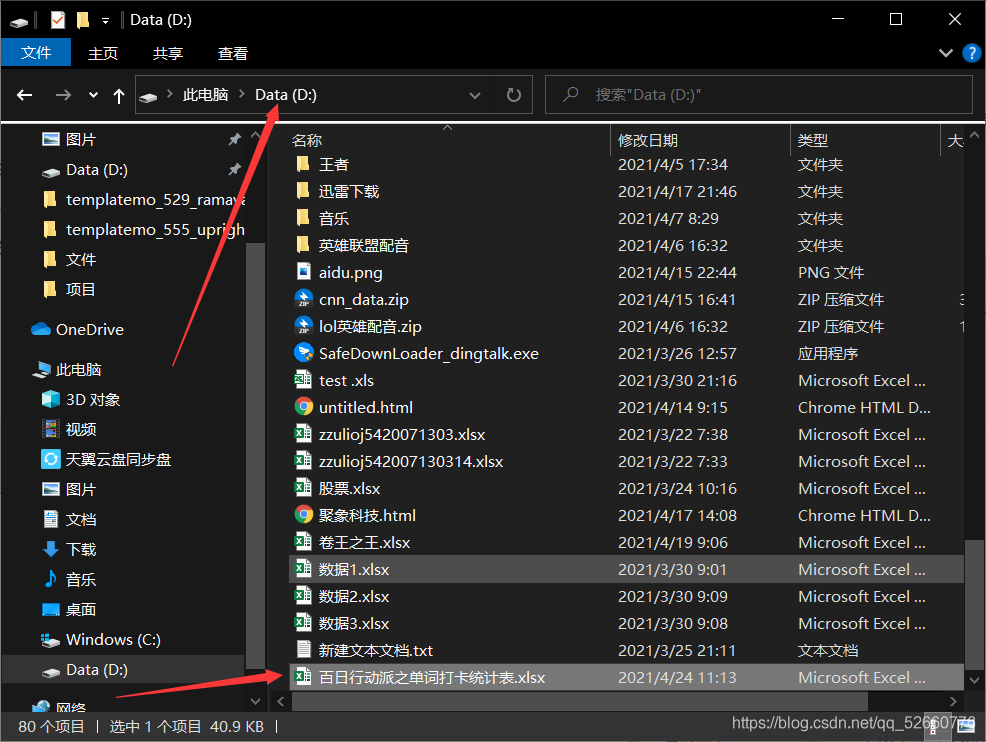986x742 pixels.
Task: Sort by the 修改日期 column header
Action: pyautogui.click(x=648, y=141)
